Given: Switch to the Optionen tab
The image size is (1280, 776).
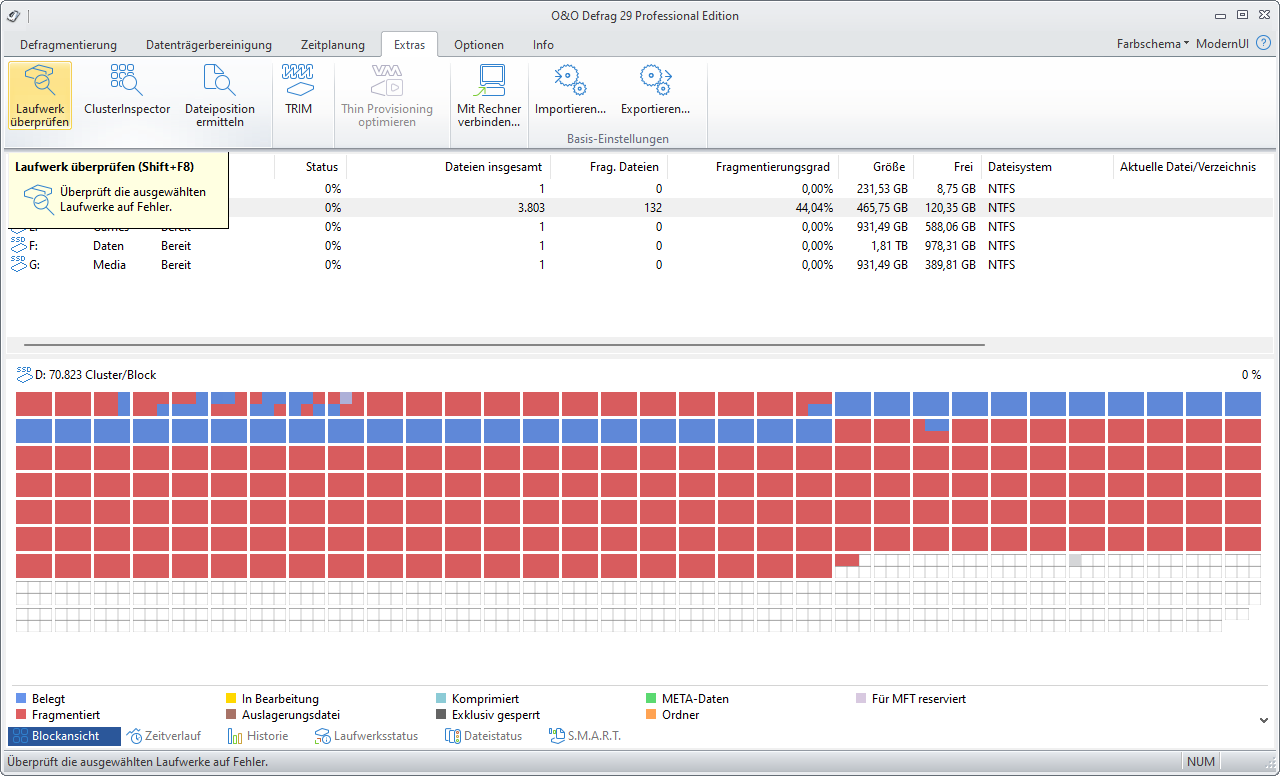Looking at the screenshot, I should [x=479, y=45].
